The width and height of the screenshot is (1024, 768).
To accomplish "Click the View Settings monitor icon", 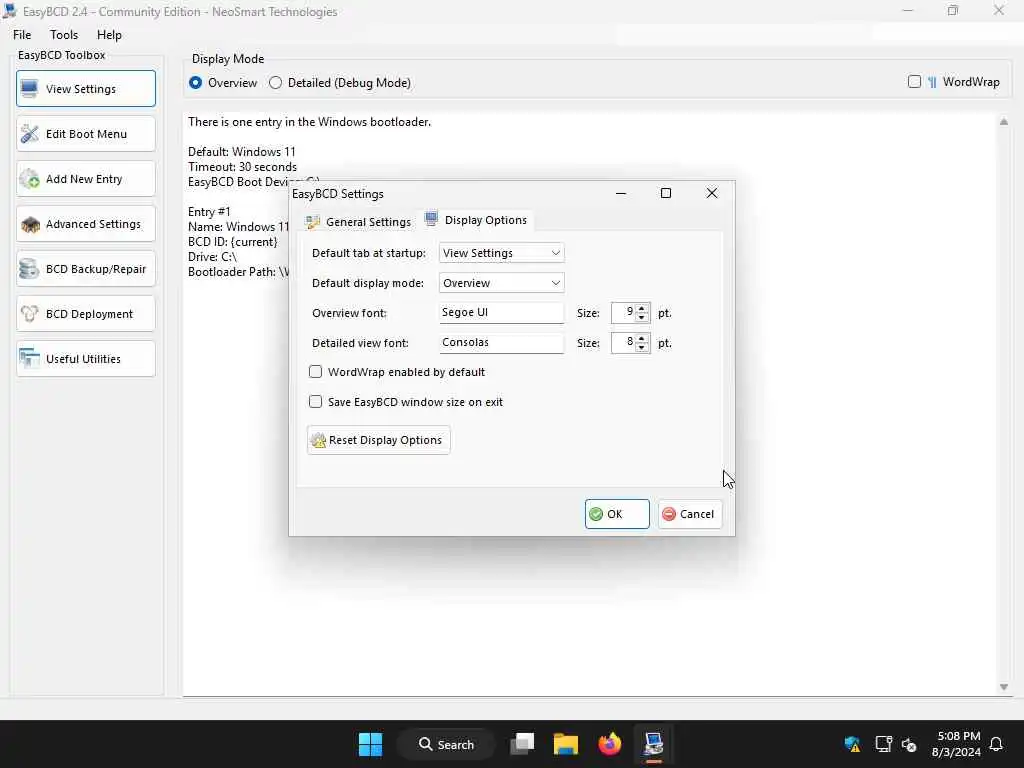I will click(x=29, y=88).
